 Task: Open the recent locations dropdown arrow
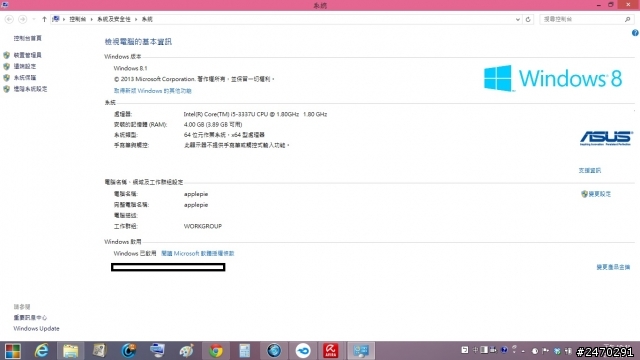(x=33, y=19)
